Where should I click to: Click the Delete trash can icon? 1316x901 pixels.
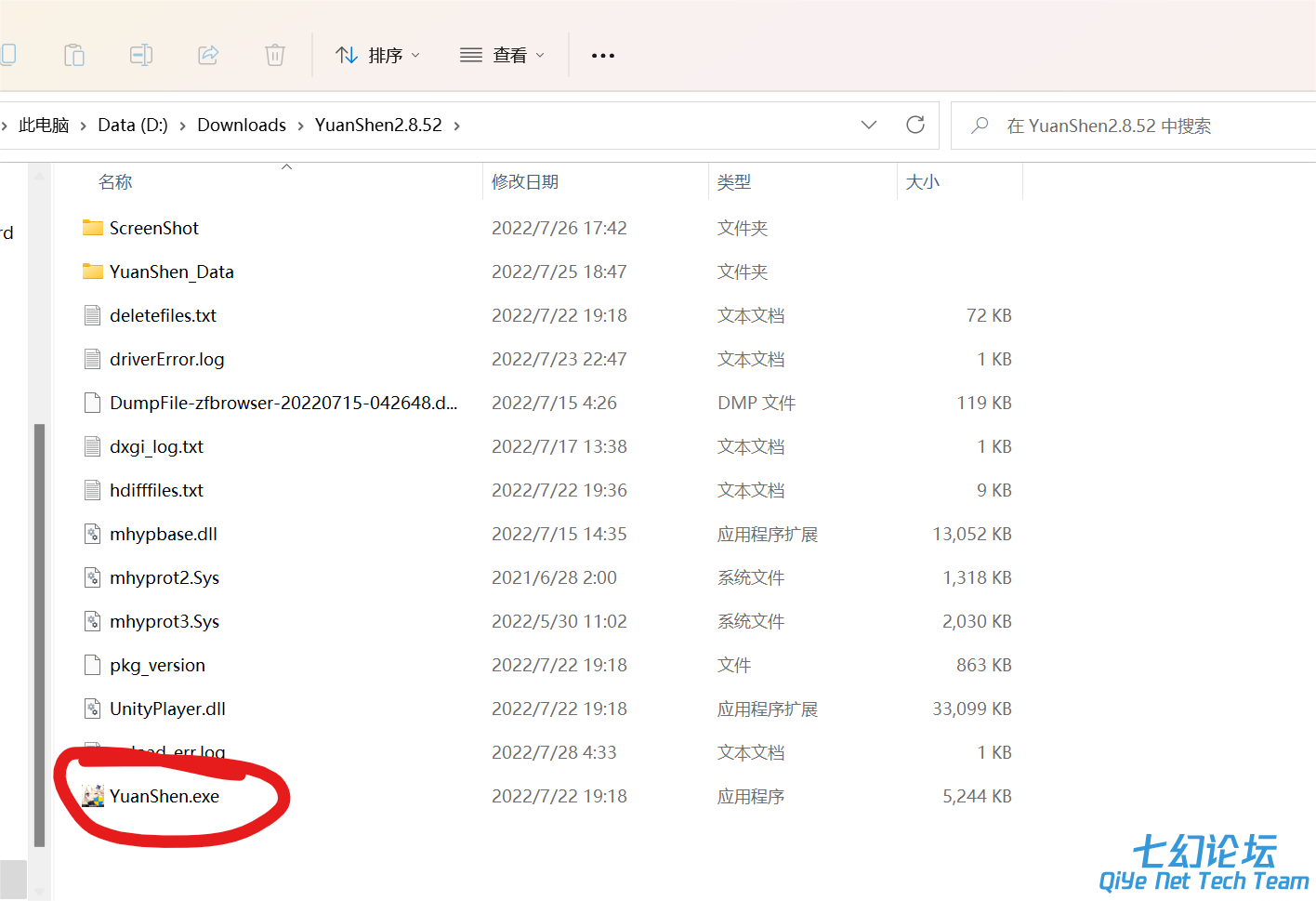point(275,56)
